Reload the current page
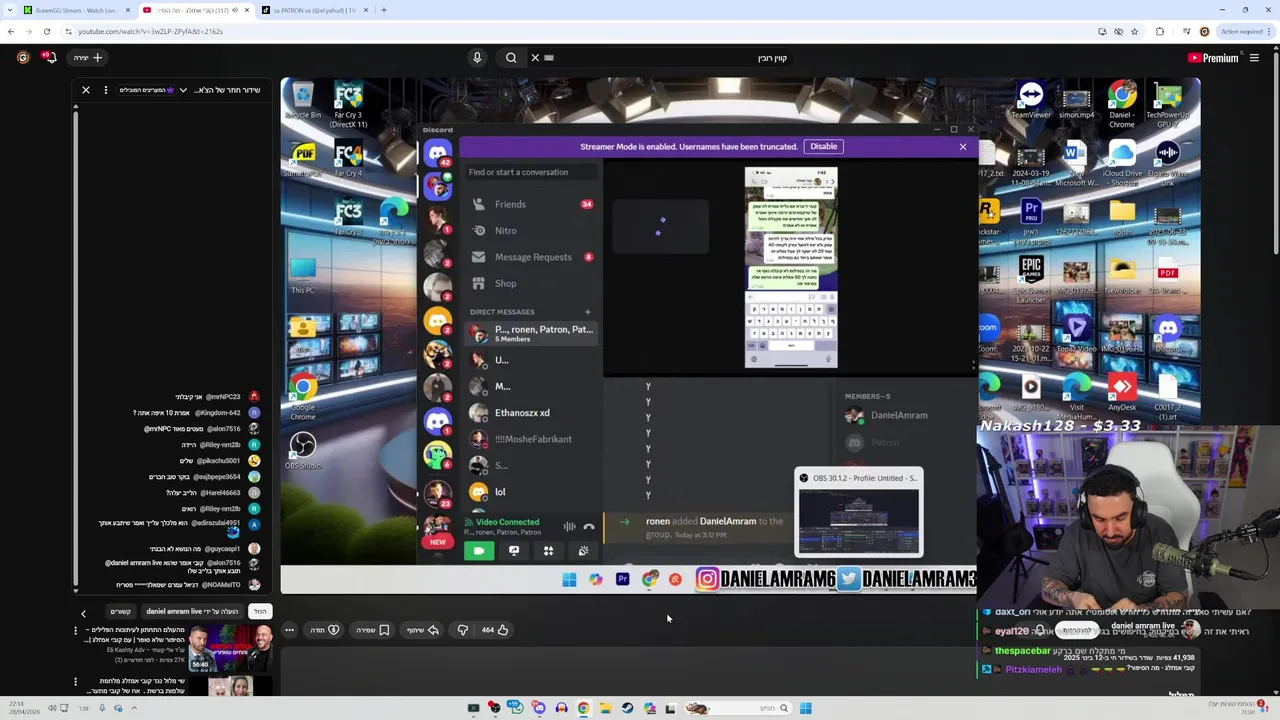Viewport: 1280px width, 720px height. [x=46, y=31]
